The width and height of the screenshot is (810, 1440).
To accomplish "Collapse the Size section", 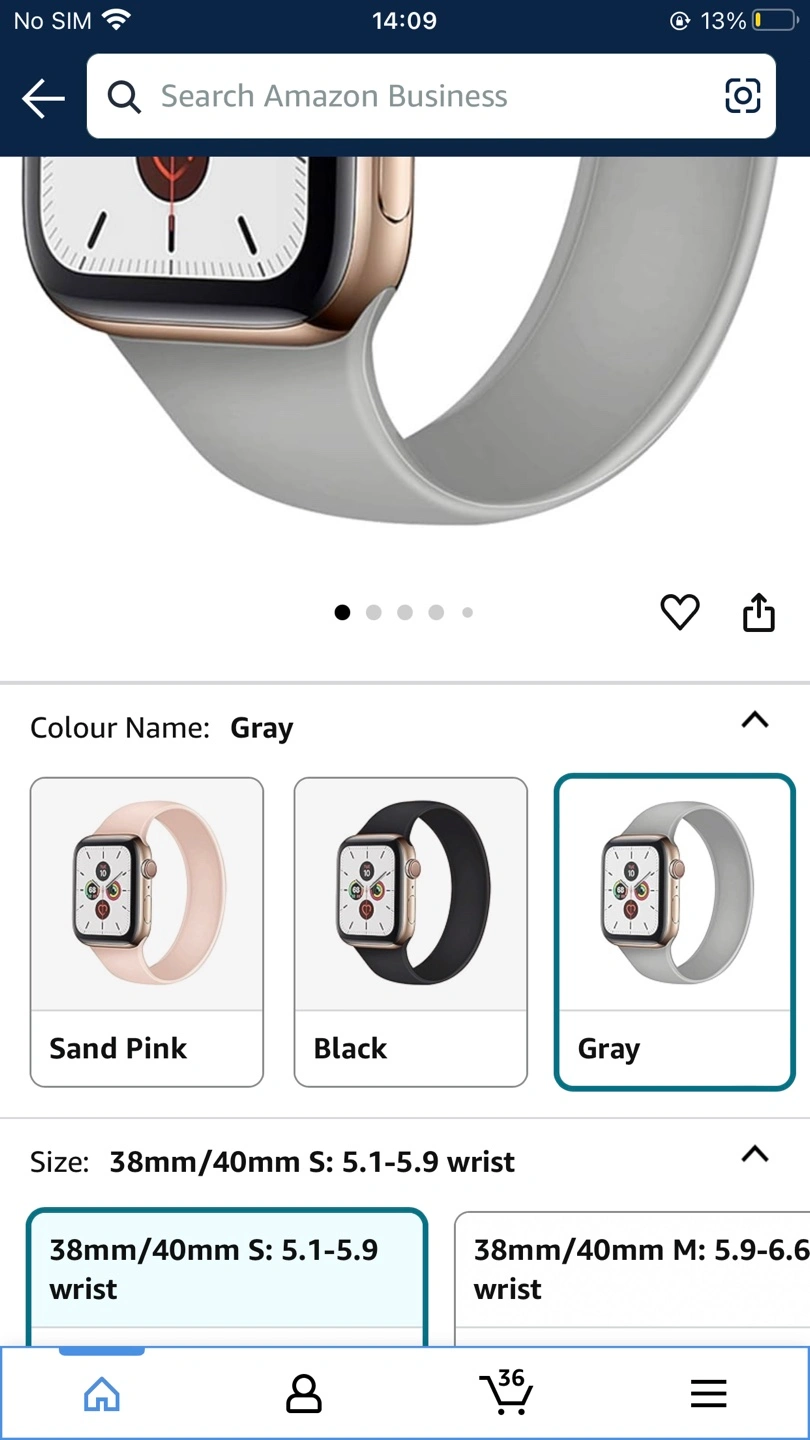I will (x=755, y=1155).
